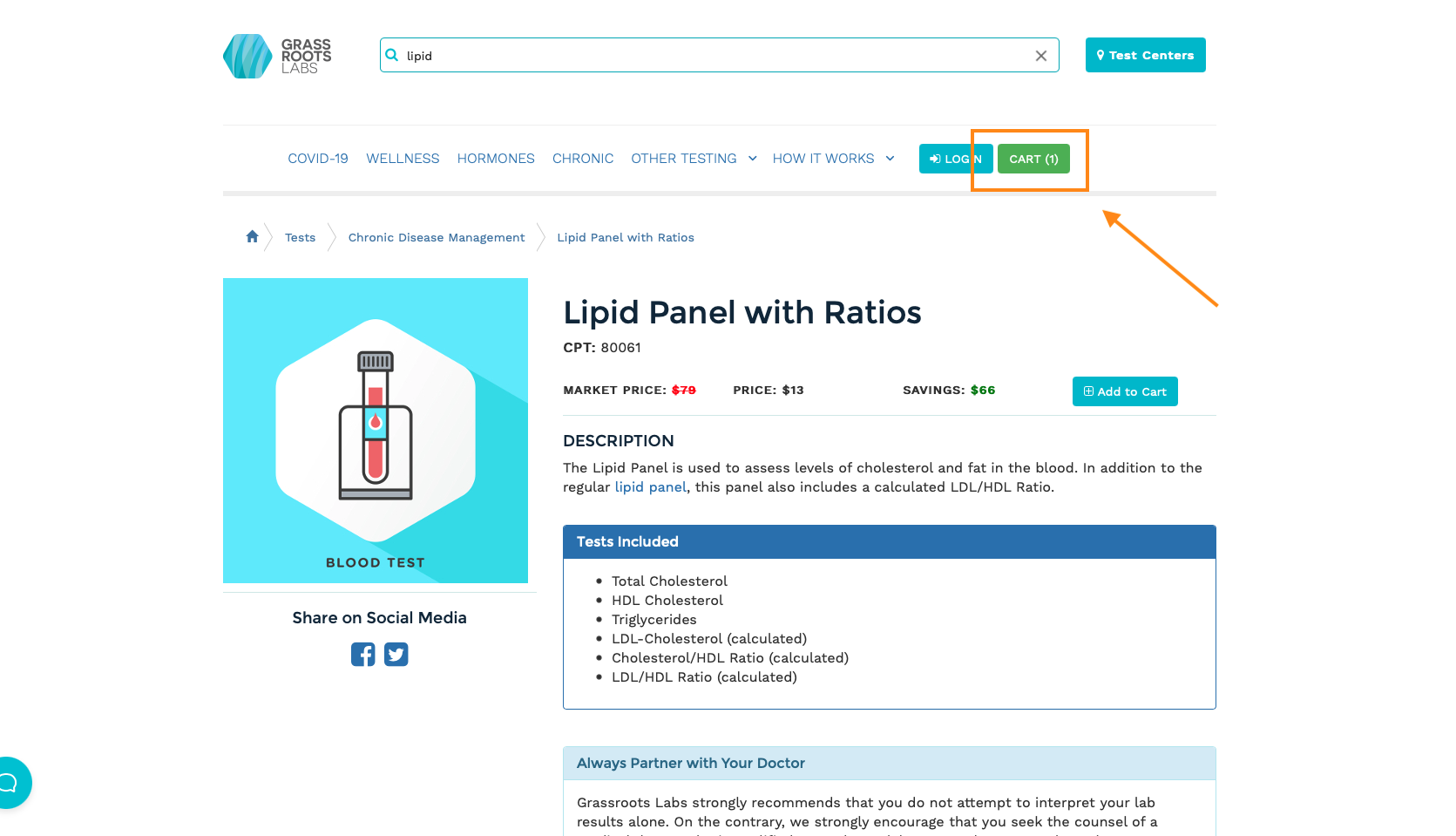This screenshot has height=836, width=1456.
Task: Share on Facebook icon
Action: point(363,654)
